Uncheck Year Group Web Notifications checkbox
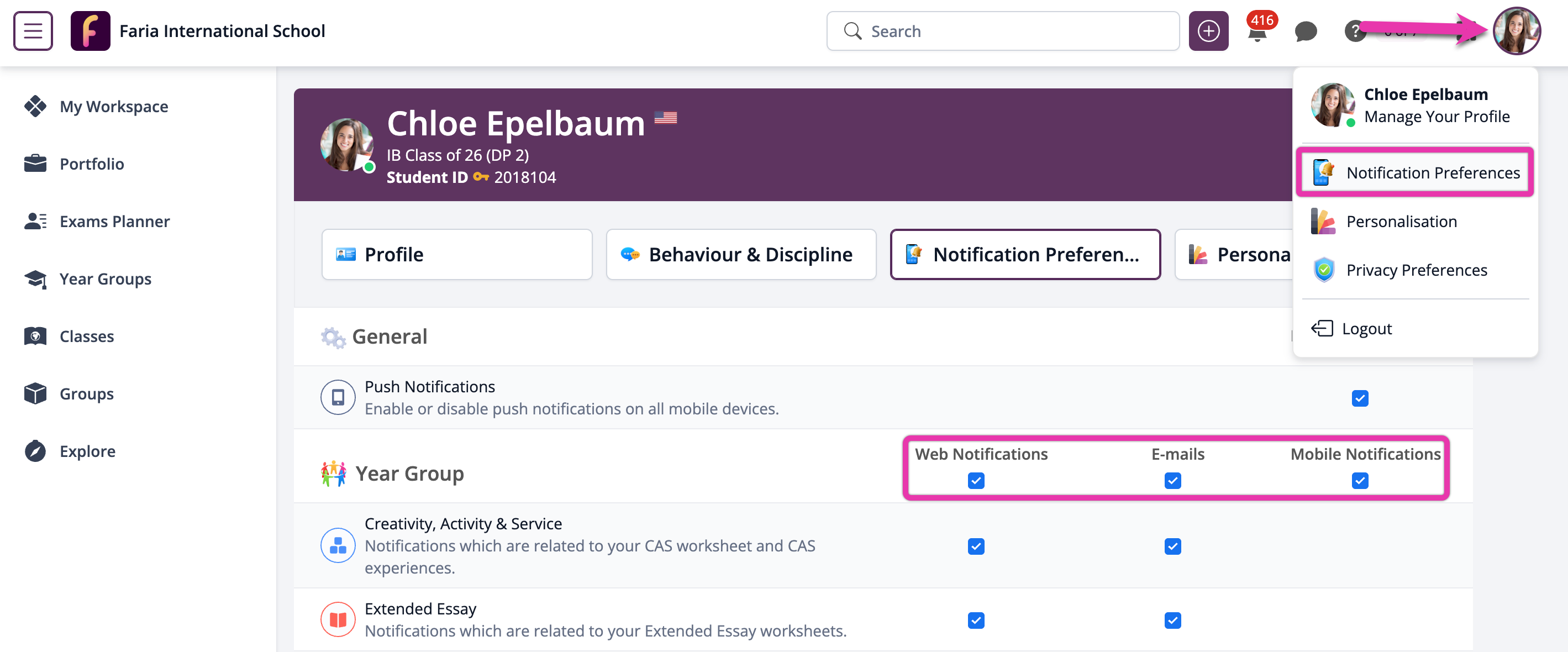1568x652 pixels. pyautogui.click(x=976, y=481)
